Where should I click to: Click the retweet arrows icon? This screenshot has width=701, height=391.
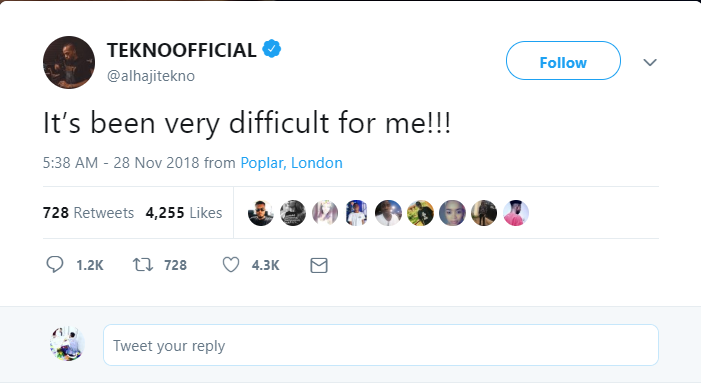[x=143, y=265]
